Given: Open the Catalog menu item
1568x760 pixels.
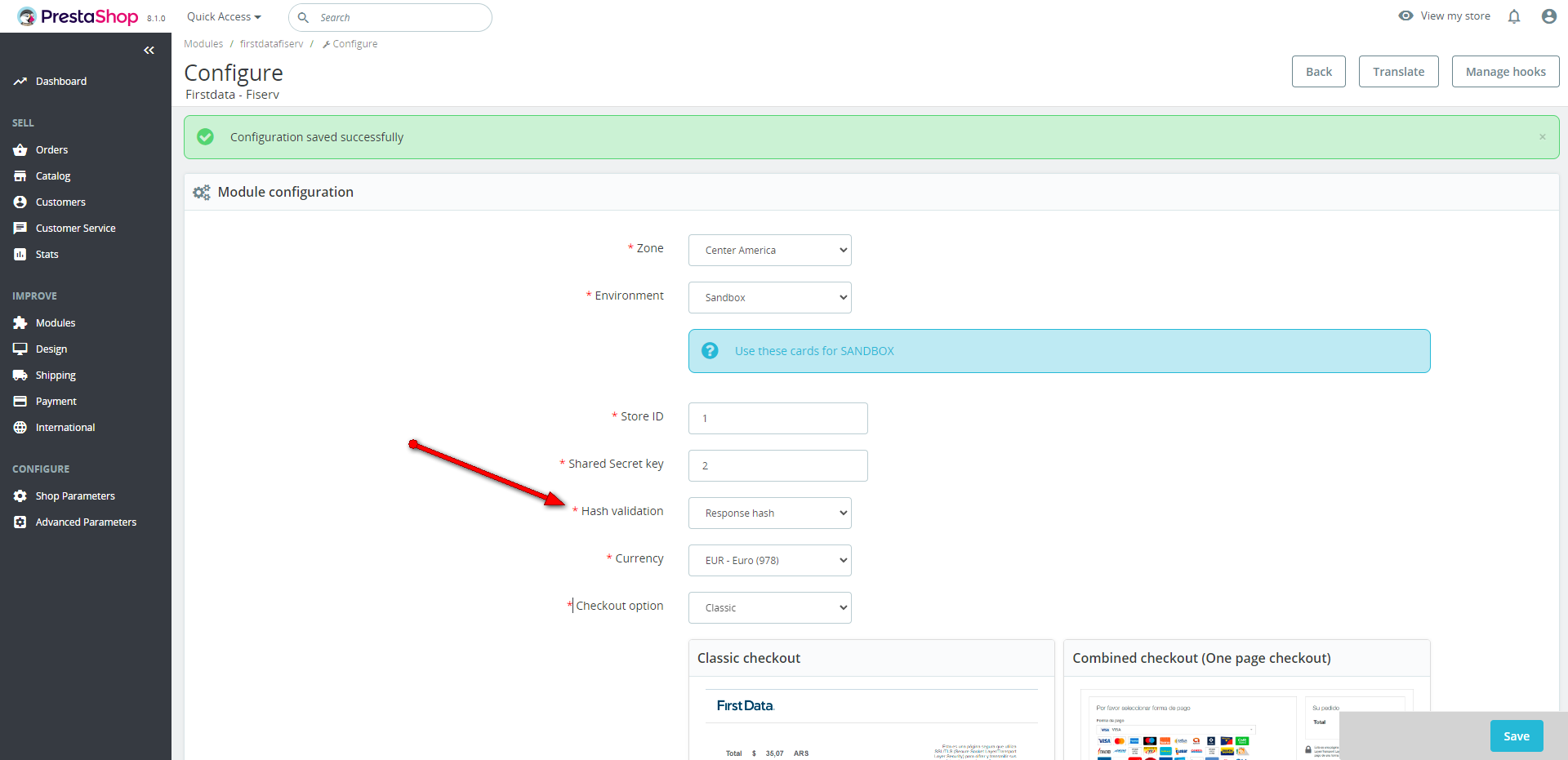Looking at the screenshot, I should coord(53,176).
